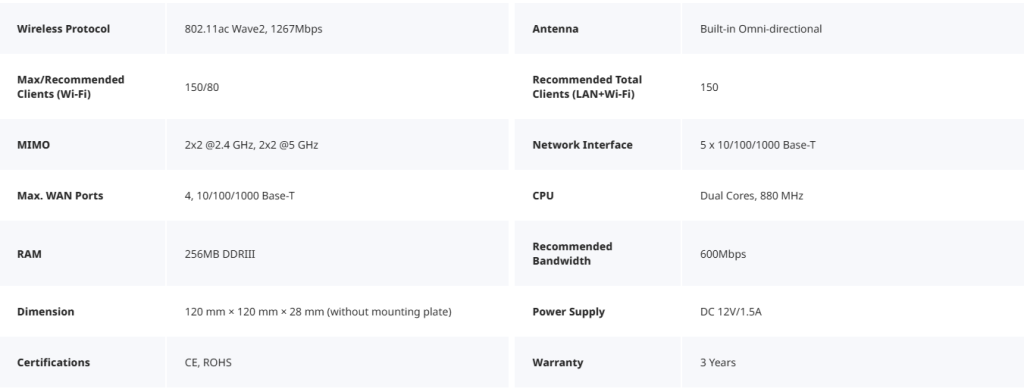Click the Max/Recommended Clients (Wi-Fi) label
Image resolution: width=1024 pixels, height=389 pixels.
click(x=71, y=87)
